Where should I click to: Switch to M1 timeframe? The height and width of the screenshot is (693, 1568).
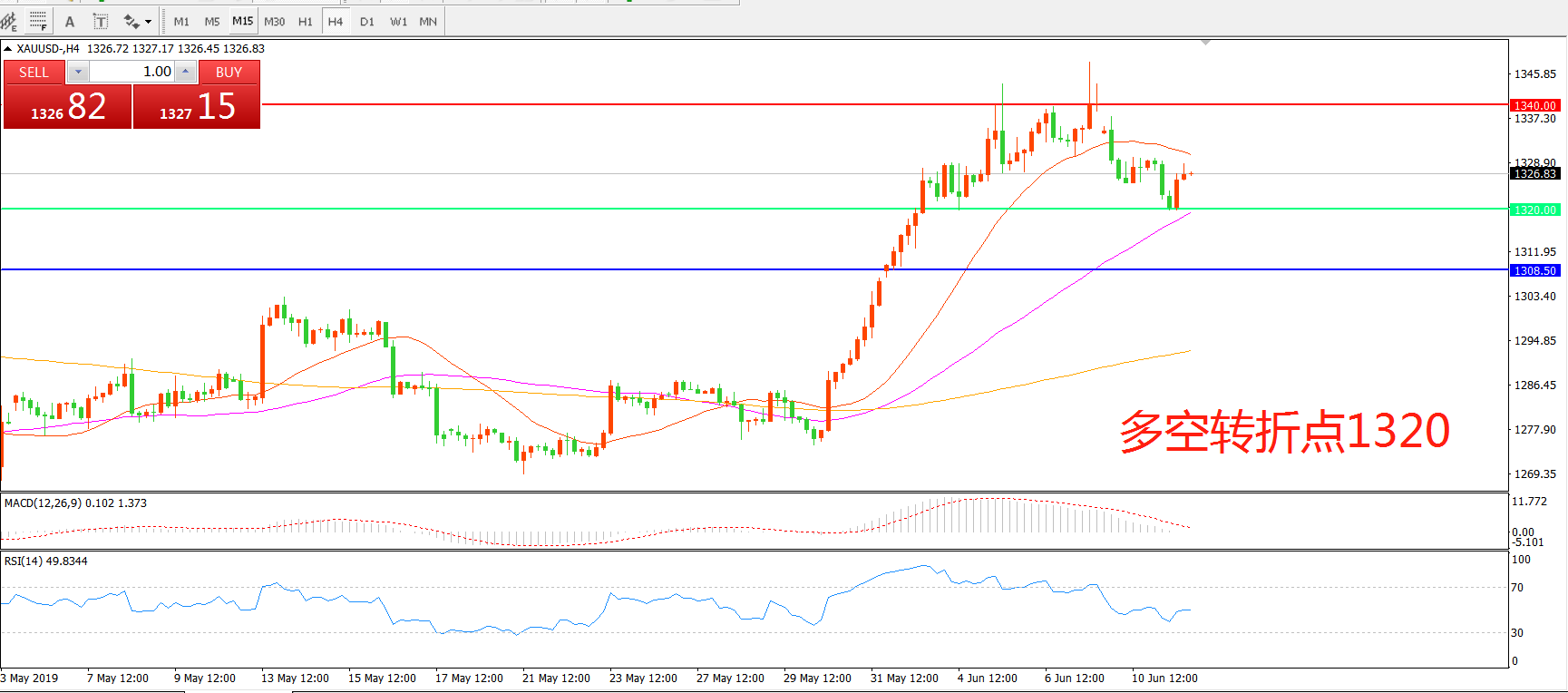[x=181, y=22]
